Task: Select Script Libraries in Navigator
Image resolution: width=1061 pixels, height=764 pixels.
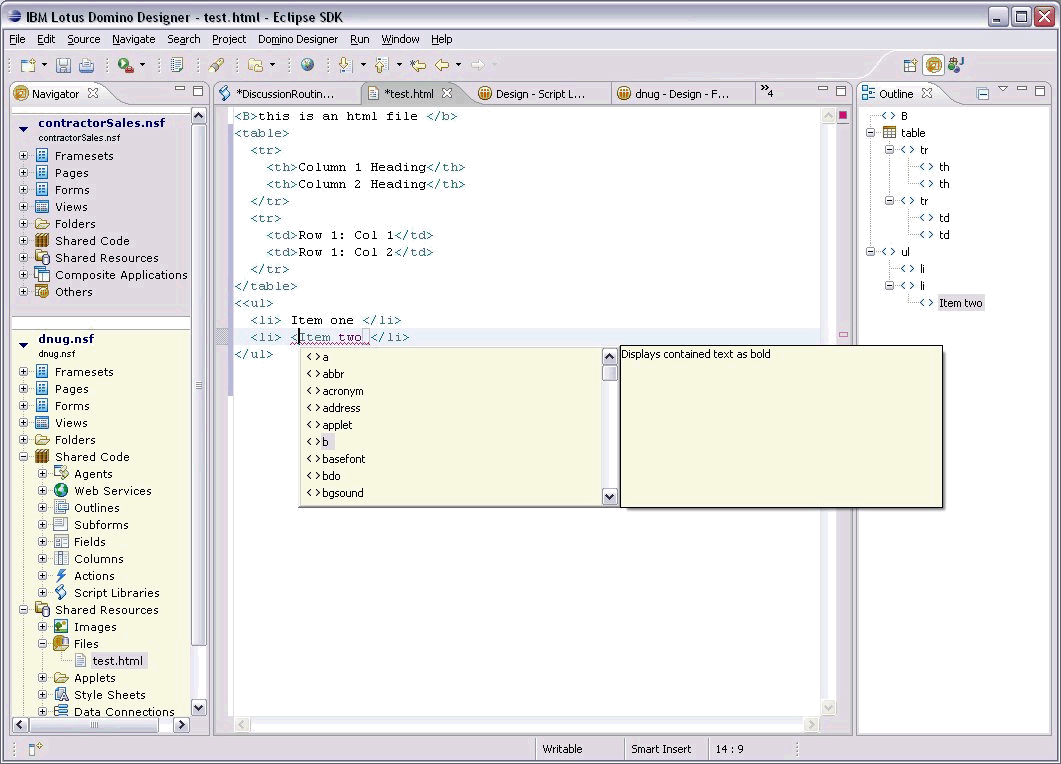Action: pos(116,593)
